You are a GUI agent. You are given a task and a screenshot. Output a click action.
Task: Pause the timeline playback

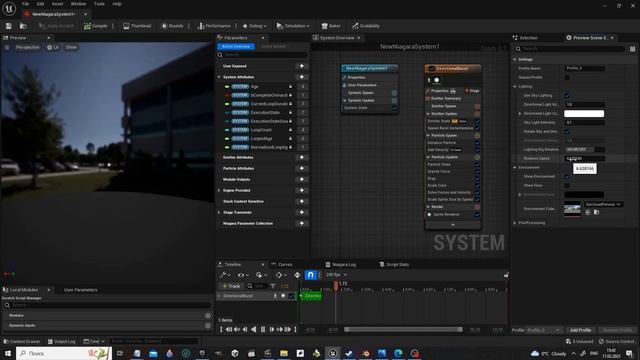pyautogui.click(x=263, y=329)
